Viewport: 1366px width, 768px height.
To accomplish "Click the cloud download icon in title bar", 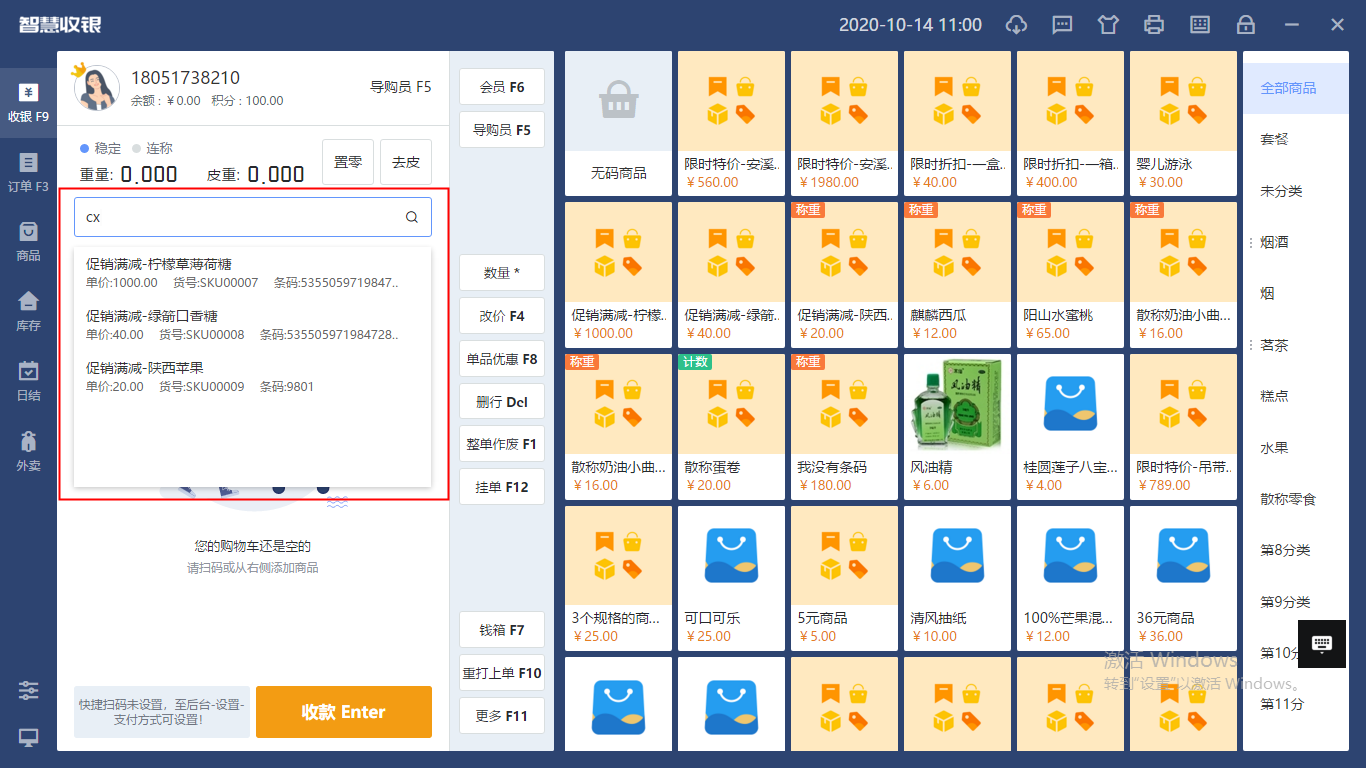I will [x=1016, y=25].
